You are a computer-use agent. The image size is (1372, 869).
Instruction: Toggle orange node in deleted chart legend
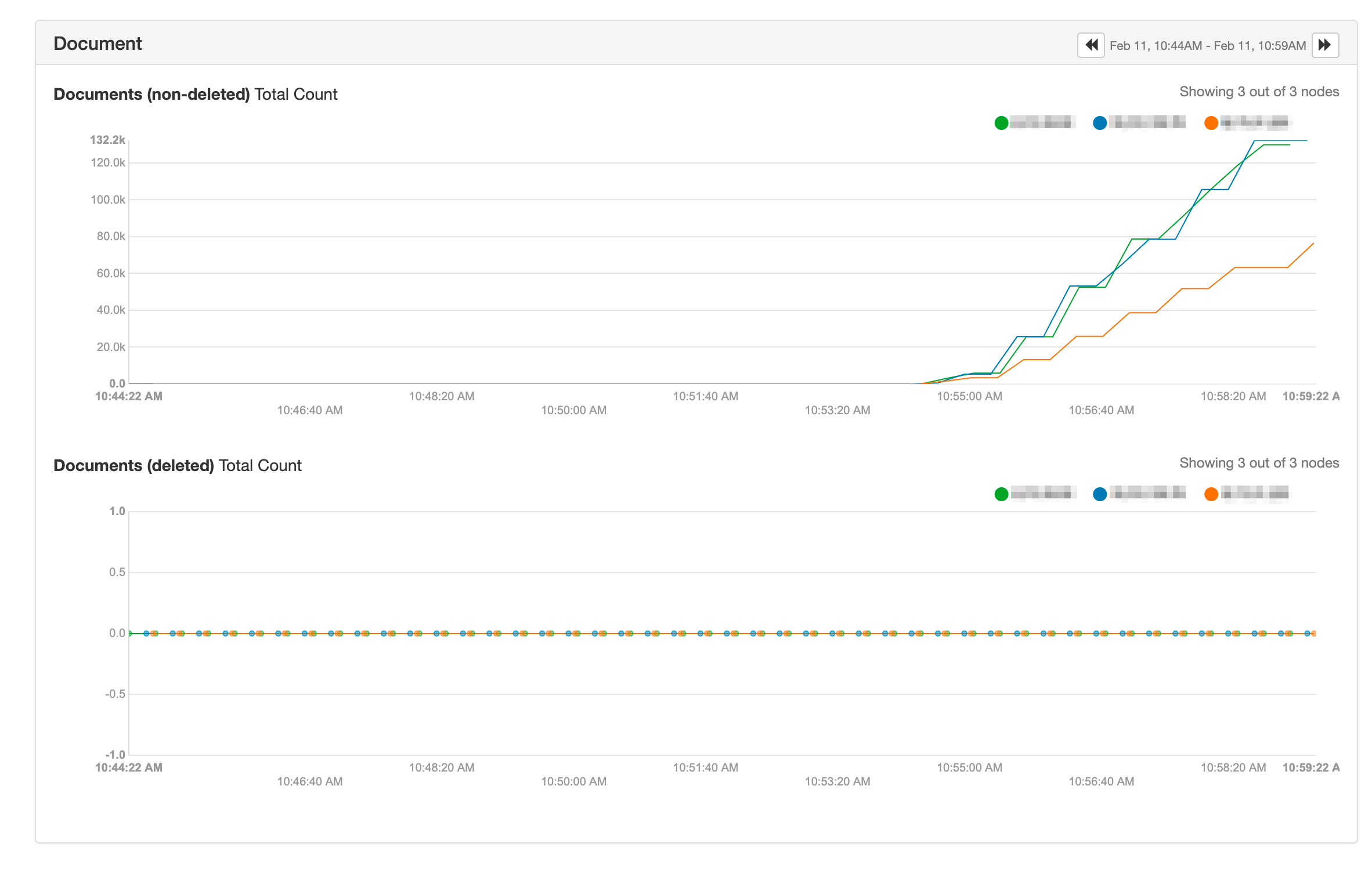[x=1211, y=494]
